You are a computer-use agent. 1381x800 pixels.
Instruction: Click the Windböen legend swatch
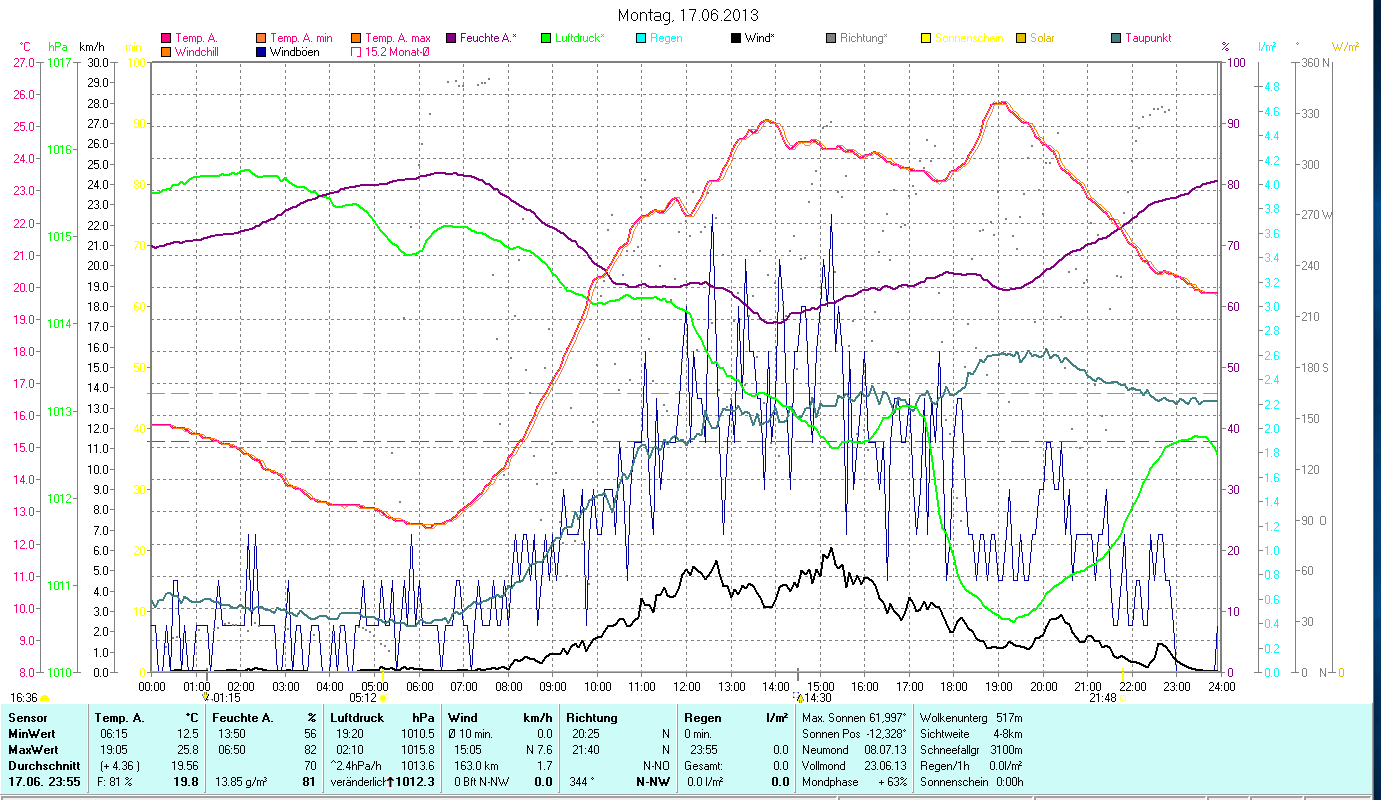coord(260,52)
